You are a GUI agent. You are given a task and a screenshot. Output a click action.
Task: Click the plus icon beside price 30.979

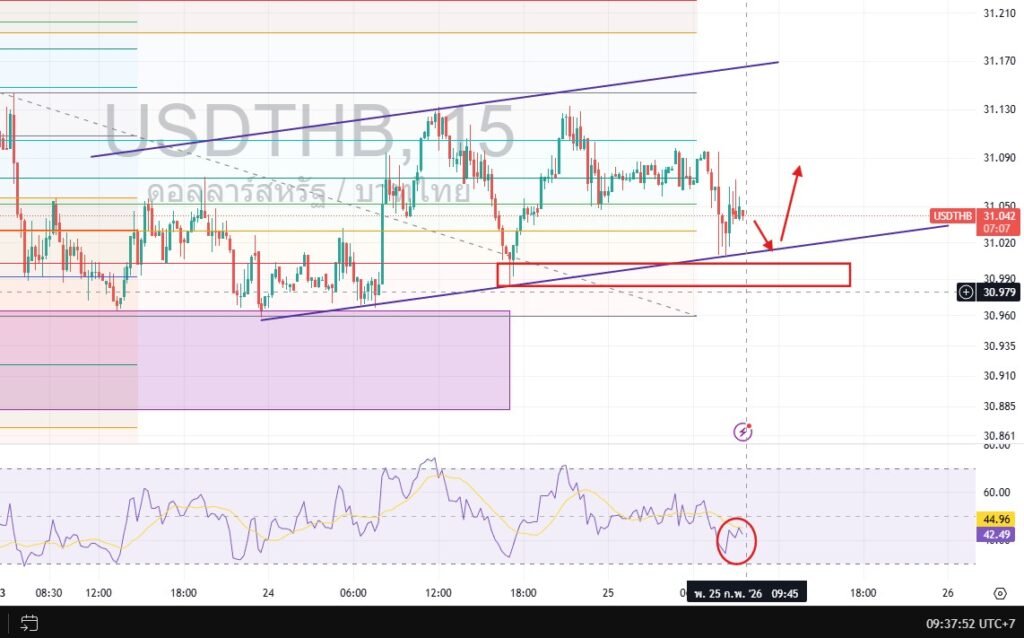[966, 292]
